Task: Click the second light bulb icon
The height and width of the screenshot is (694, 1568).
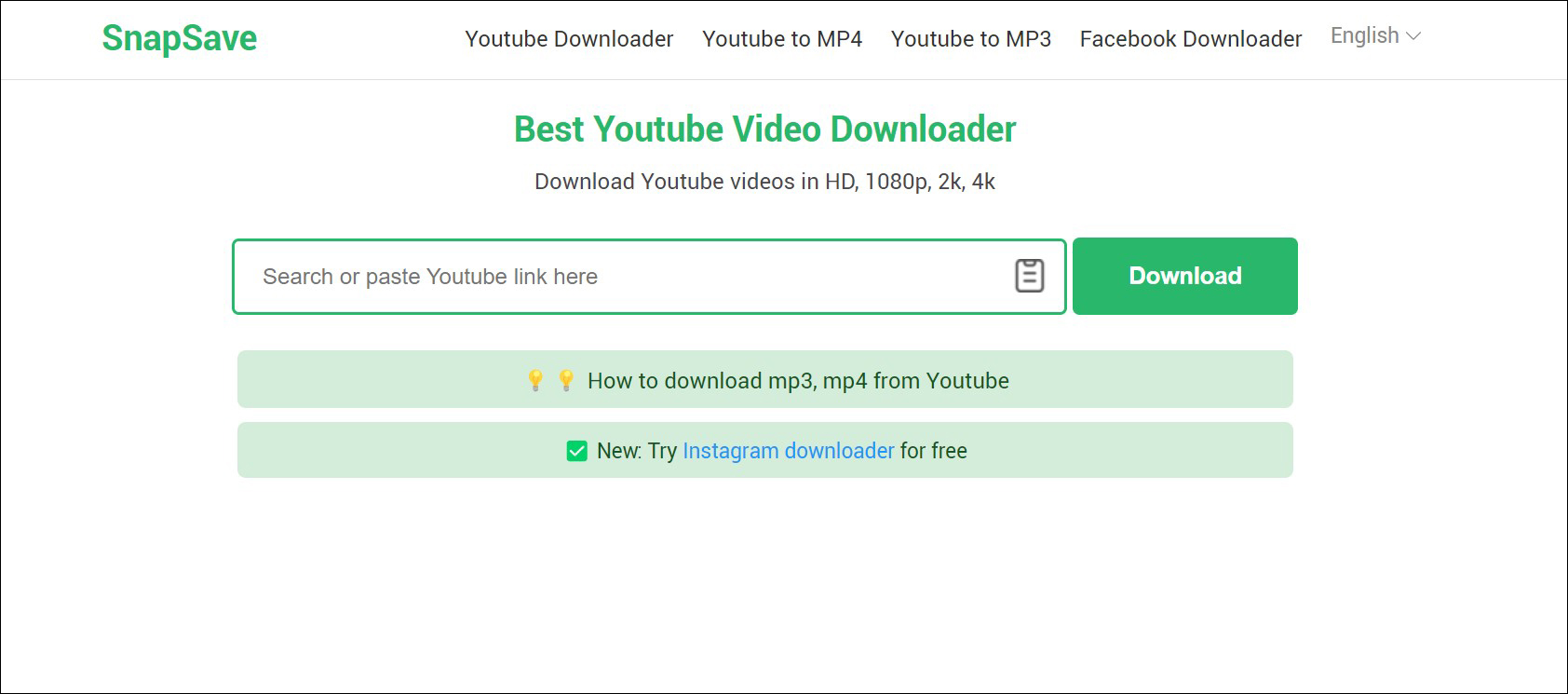Action: 566,380
